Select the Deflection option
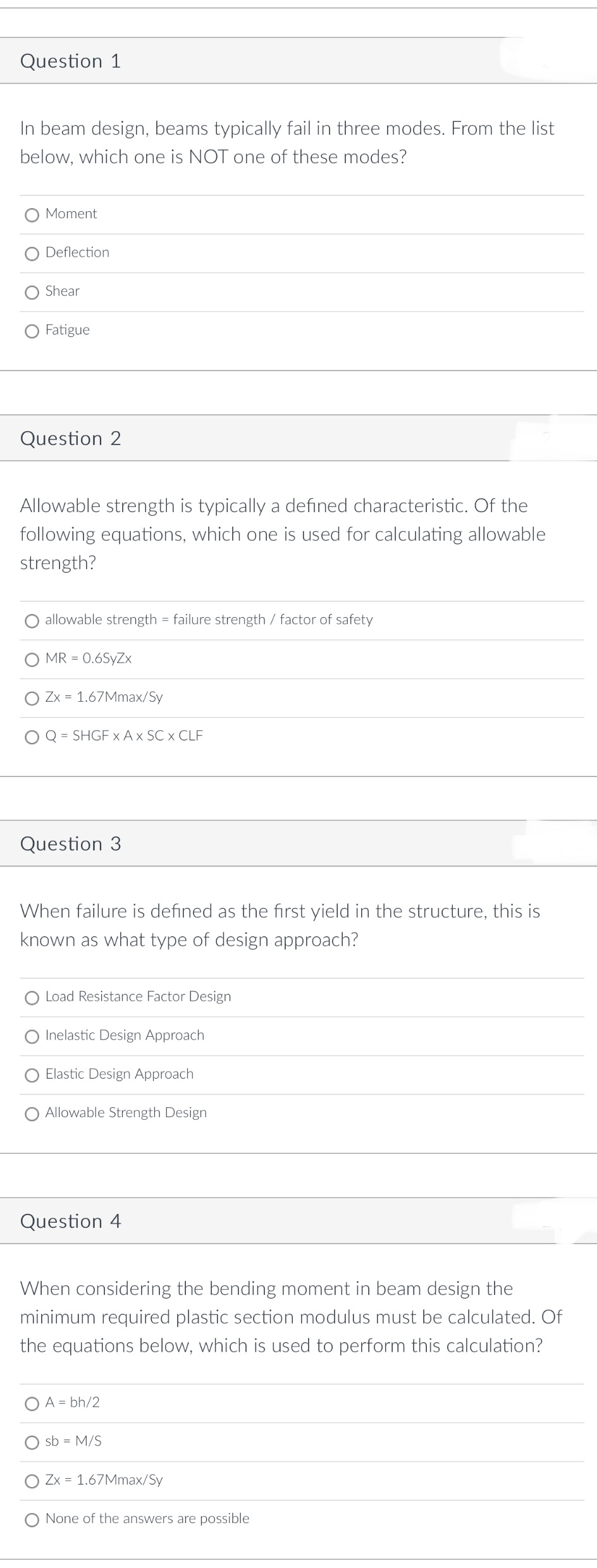This screenshot has height=1568, width=597. point(32,253)
